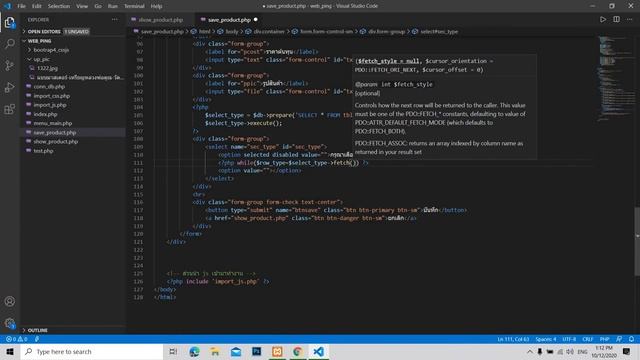Click body in the breadcrumb path

coord(231,31)
